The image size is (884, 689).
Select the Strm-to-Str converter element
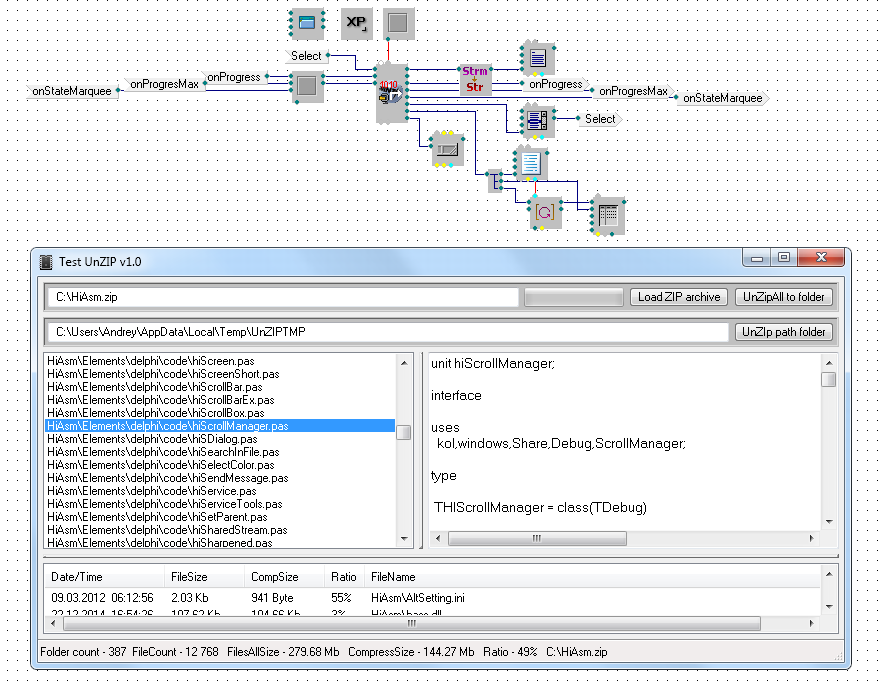[475, 79]
